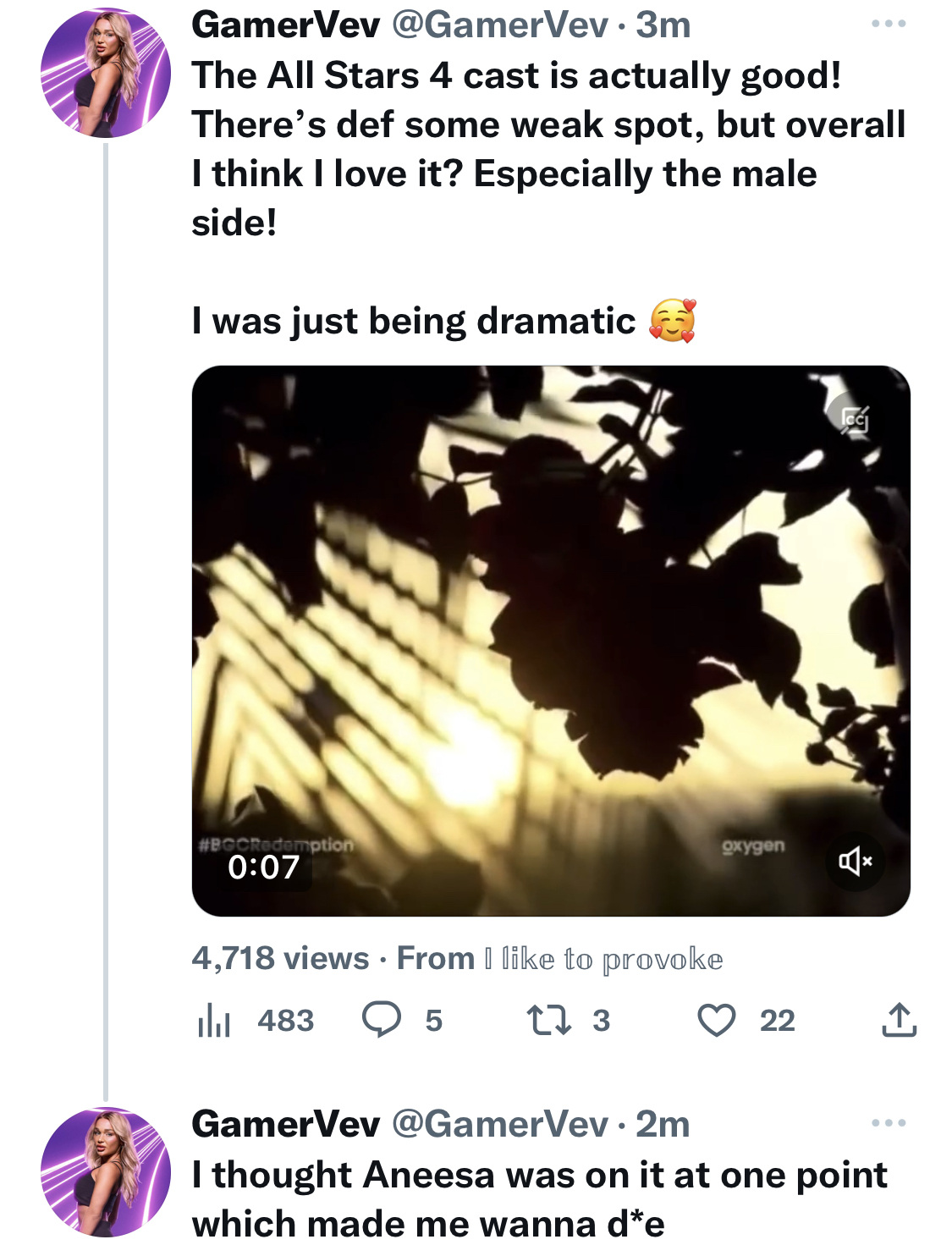Open the 3m timestamp of first tweet
Viewport: 952px width, 1256px height.
pyautogui.click(x=663, y=25)
